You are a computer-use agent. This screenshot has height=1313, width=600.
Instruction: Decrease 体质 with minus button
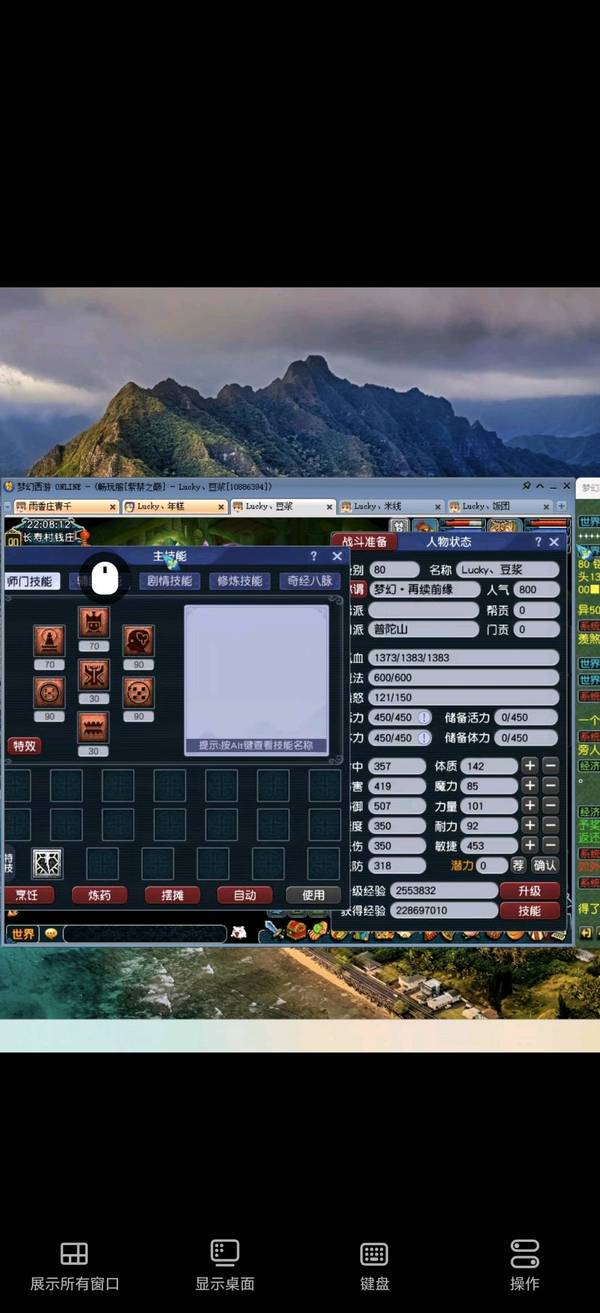point(550,766)
